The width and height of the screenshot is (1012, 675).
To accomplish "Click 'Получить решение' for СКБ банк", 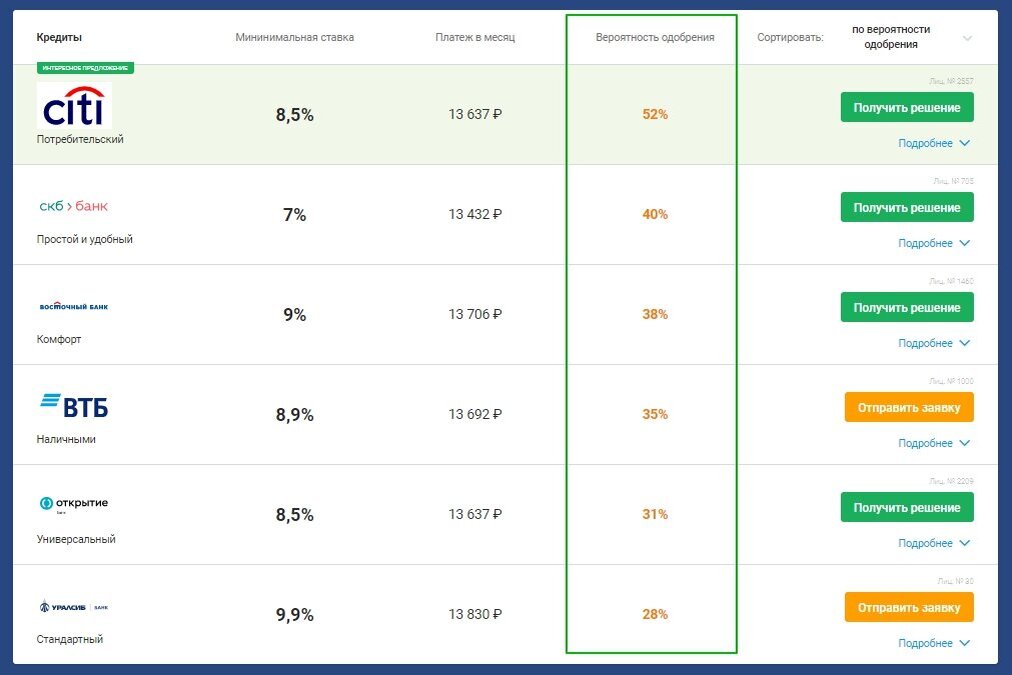I will [x=907, y=207].
